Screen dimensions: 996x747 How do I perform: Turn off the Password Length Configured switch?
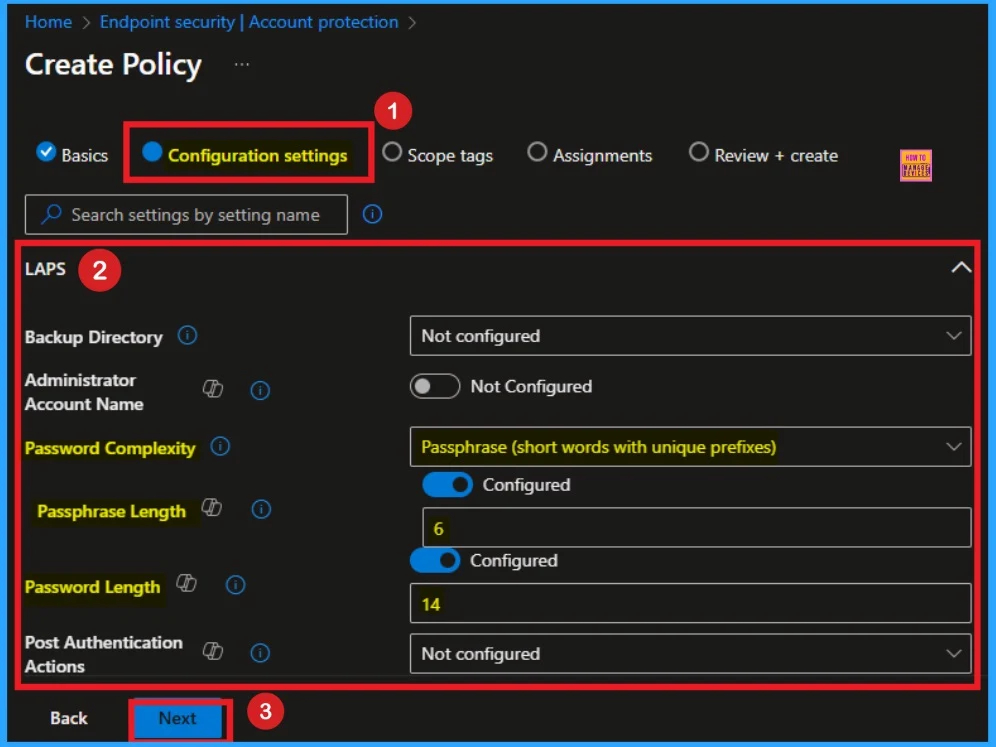(x=434, y=560)
